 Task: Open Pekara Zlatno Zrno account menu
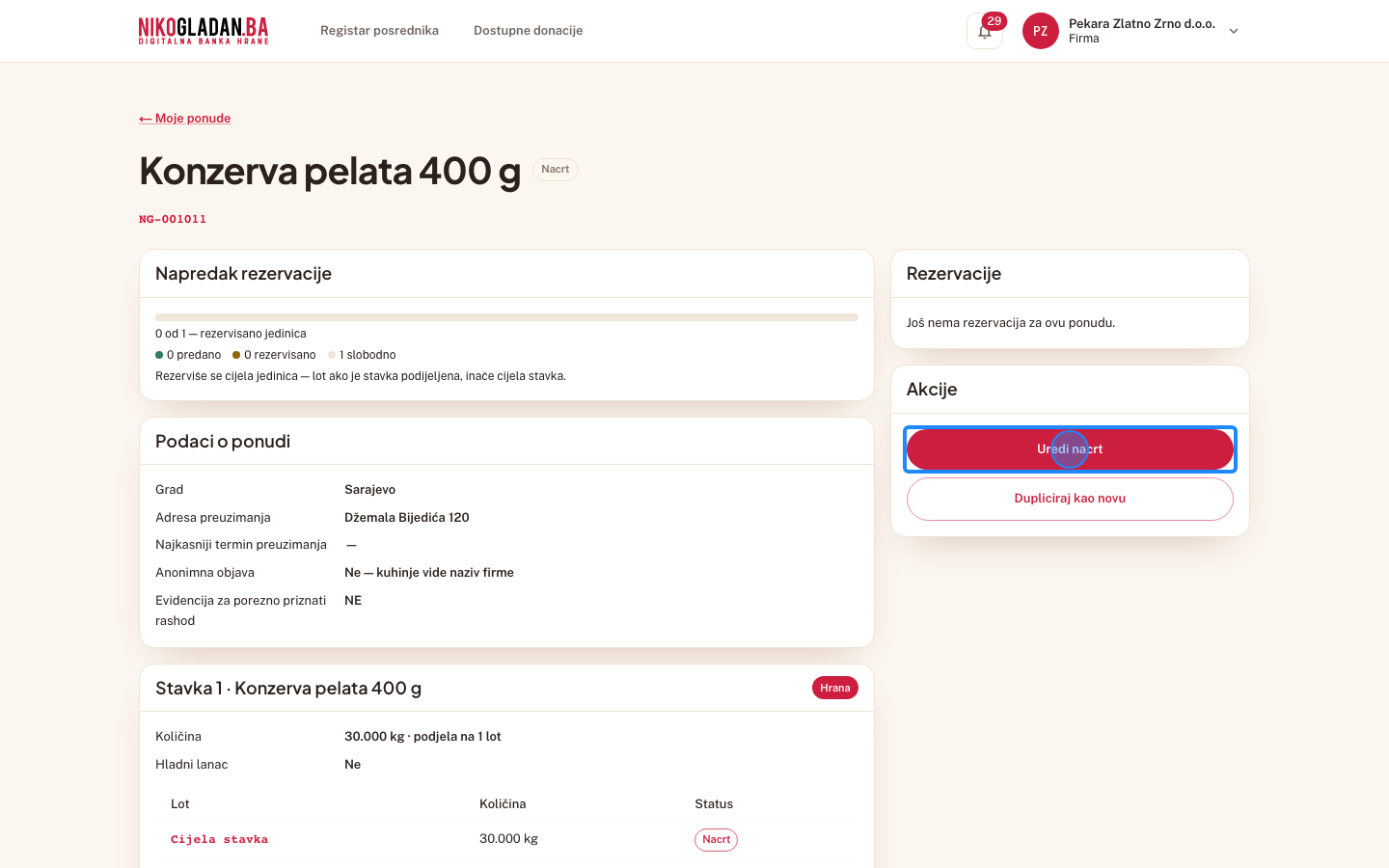point(1132,31)
